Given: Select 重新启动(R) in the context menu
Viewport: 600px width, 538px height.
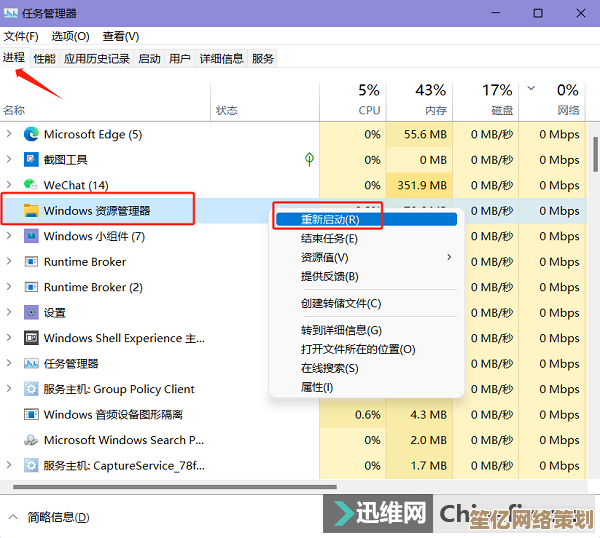Looking at the screenshot, I should [329, 220].
